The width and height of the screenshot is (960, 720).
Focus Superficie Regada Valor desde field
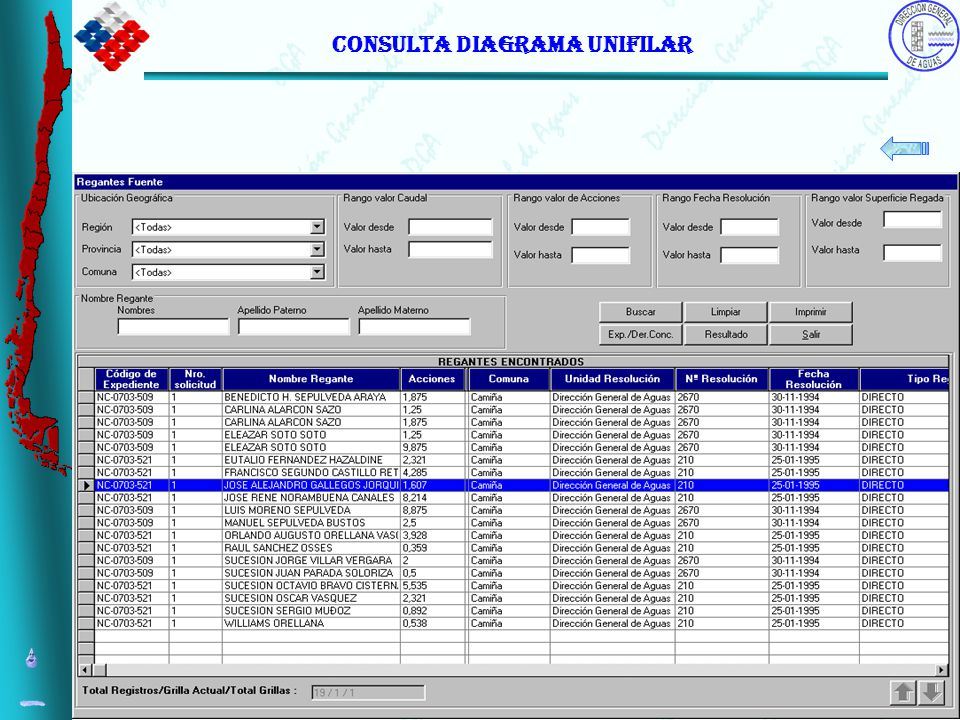(912, 220)
